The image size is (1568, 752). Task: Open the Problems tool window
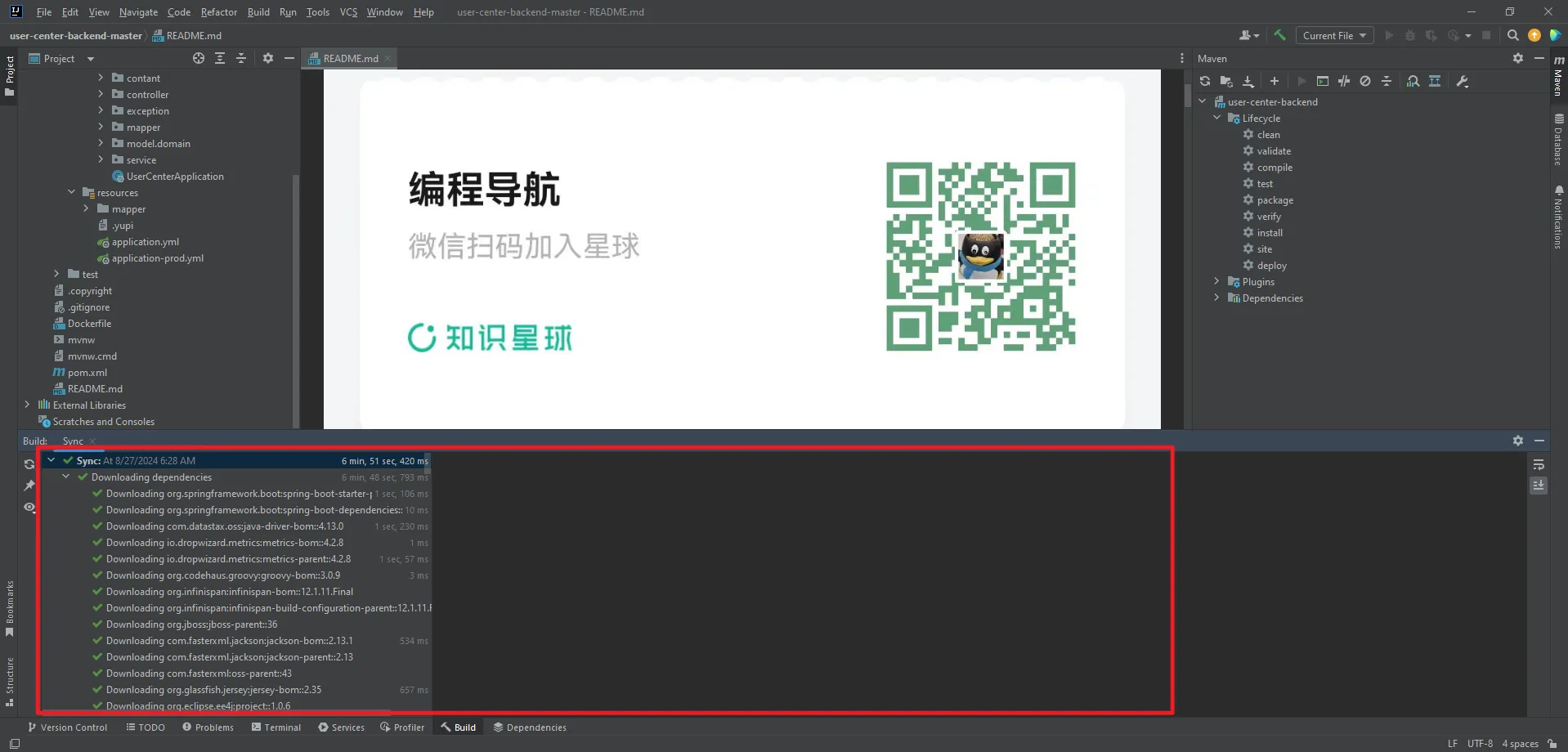pyautogui.click(x=208, y=727)
